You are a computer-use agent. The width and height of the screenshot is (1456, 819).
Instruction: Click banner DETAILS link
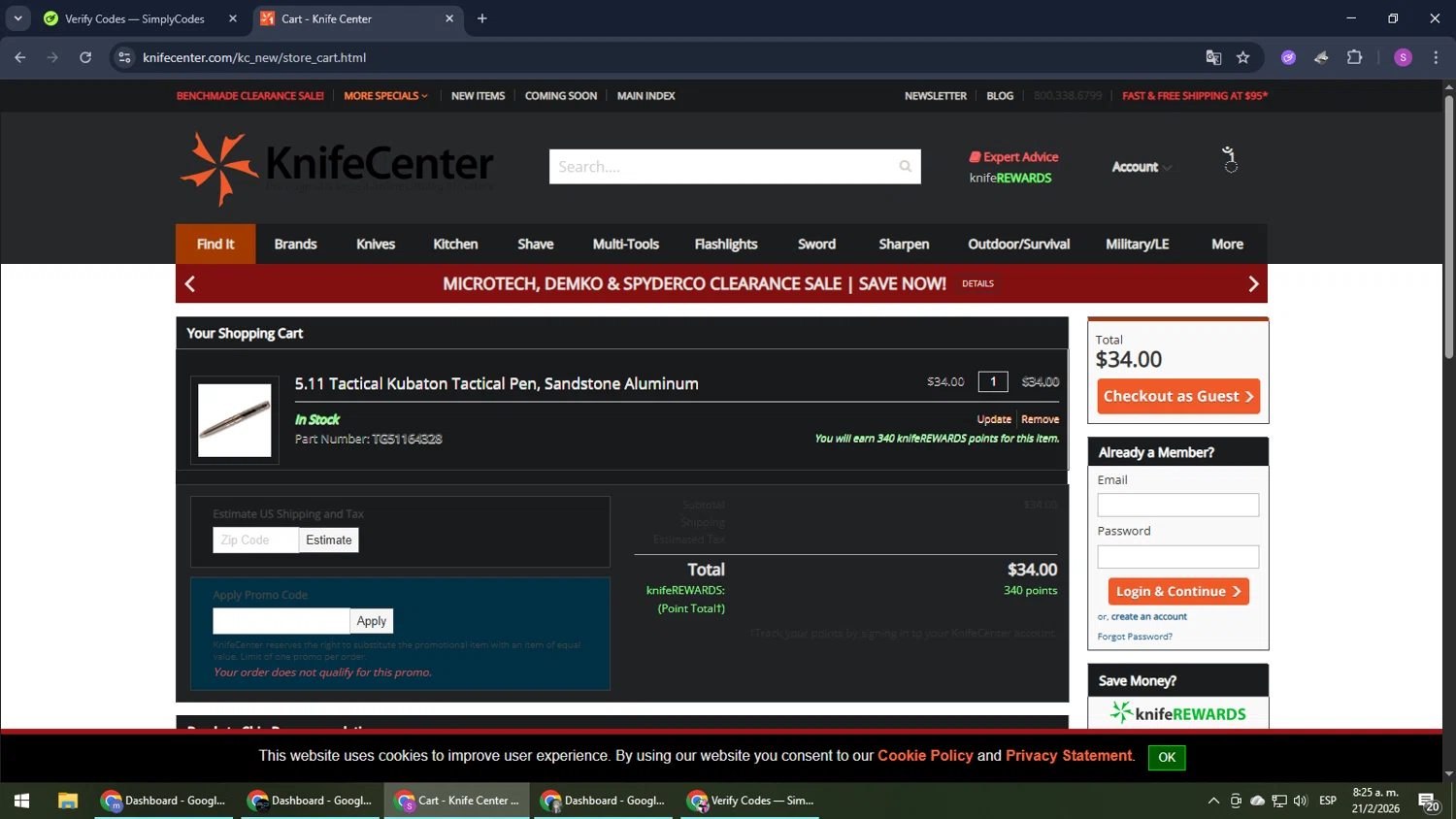977,284
